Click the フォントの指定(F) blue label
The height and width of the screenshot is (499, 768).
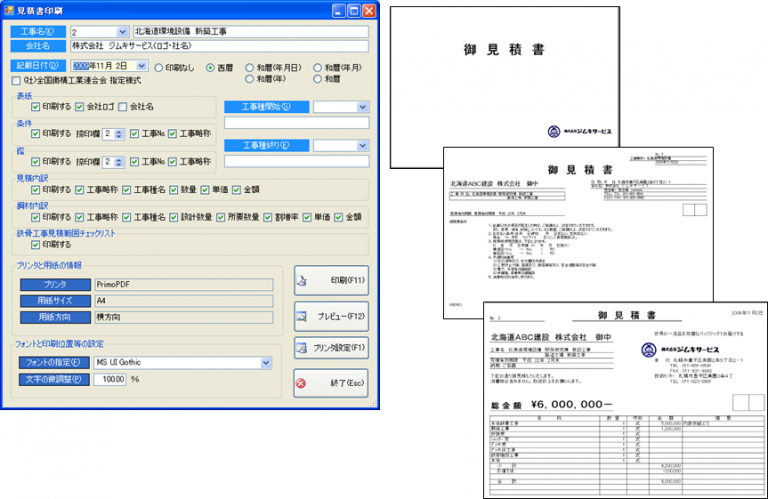point(54,363)
